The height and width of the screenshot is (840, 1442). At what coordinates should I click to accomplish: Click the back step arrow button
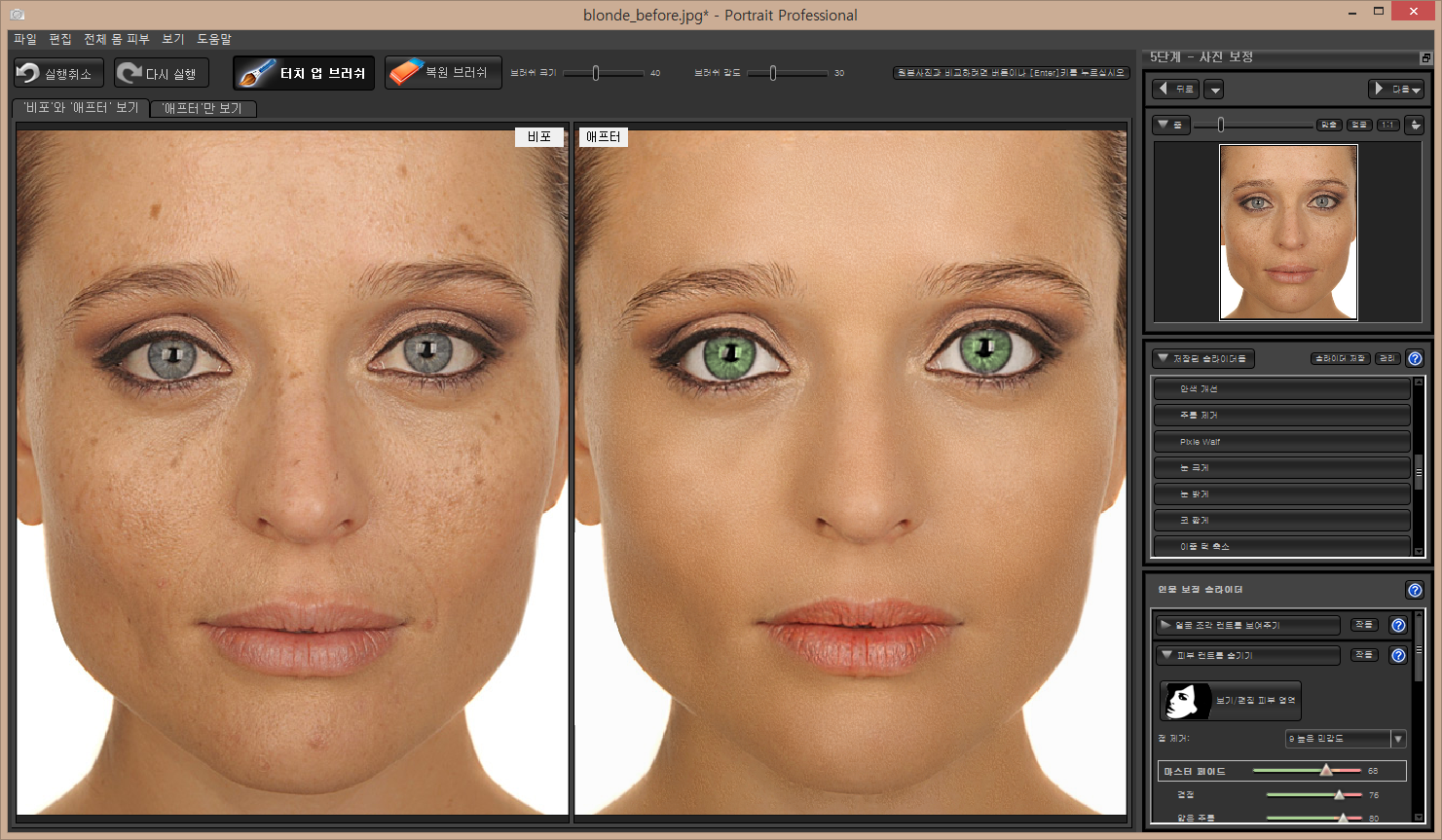click(x=1175, y=89)
